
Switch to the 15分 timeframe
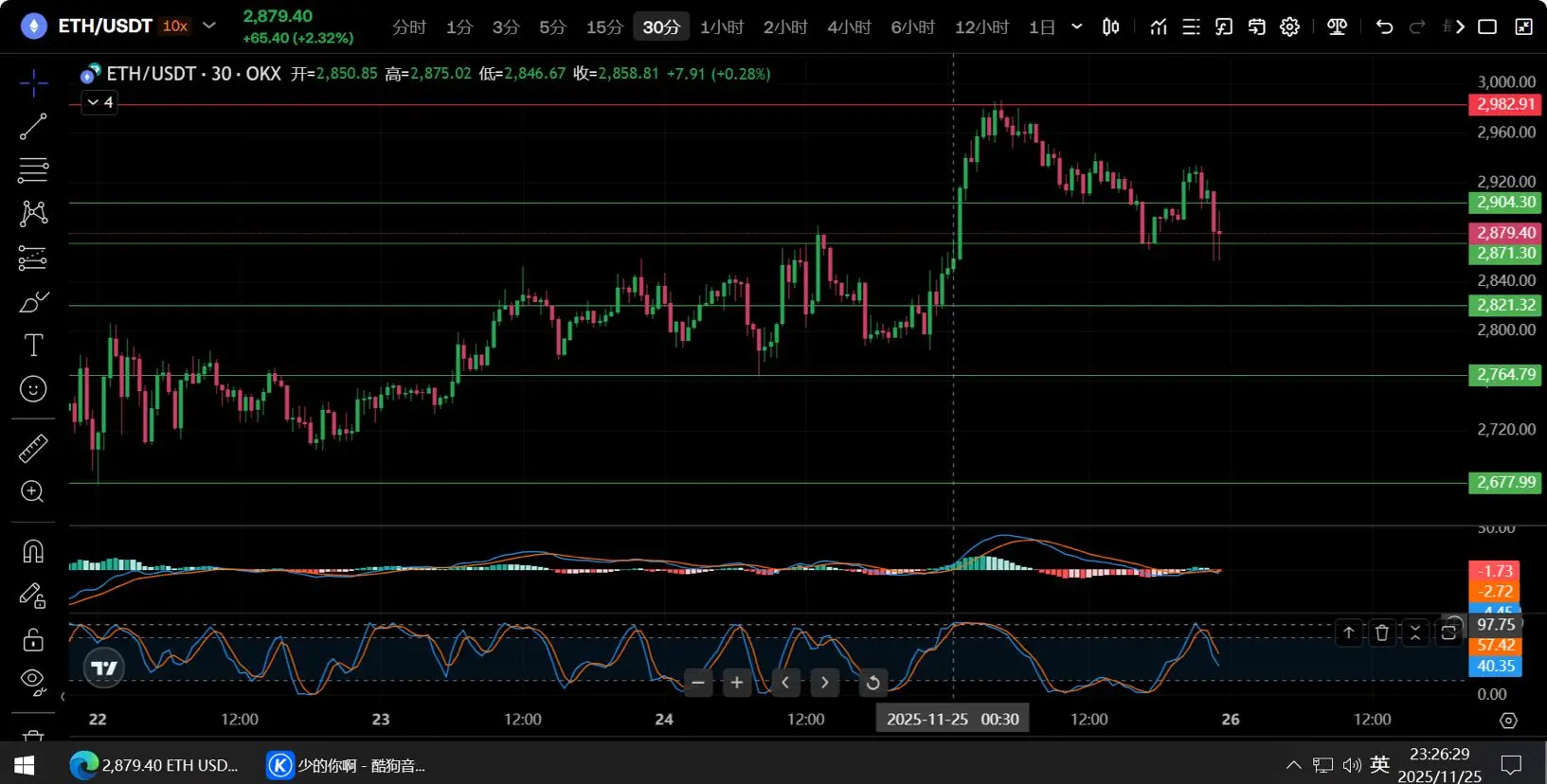[604, 27]
